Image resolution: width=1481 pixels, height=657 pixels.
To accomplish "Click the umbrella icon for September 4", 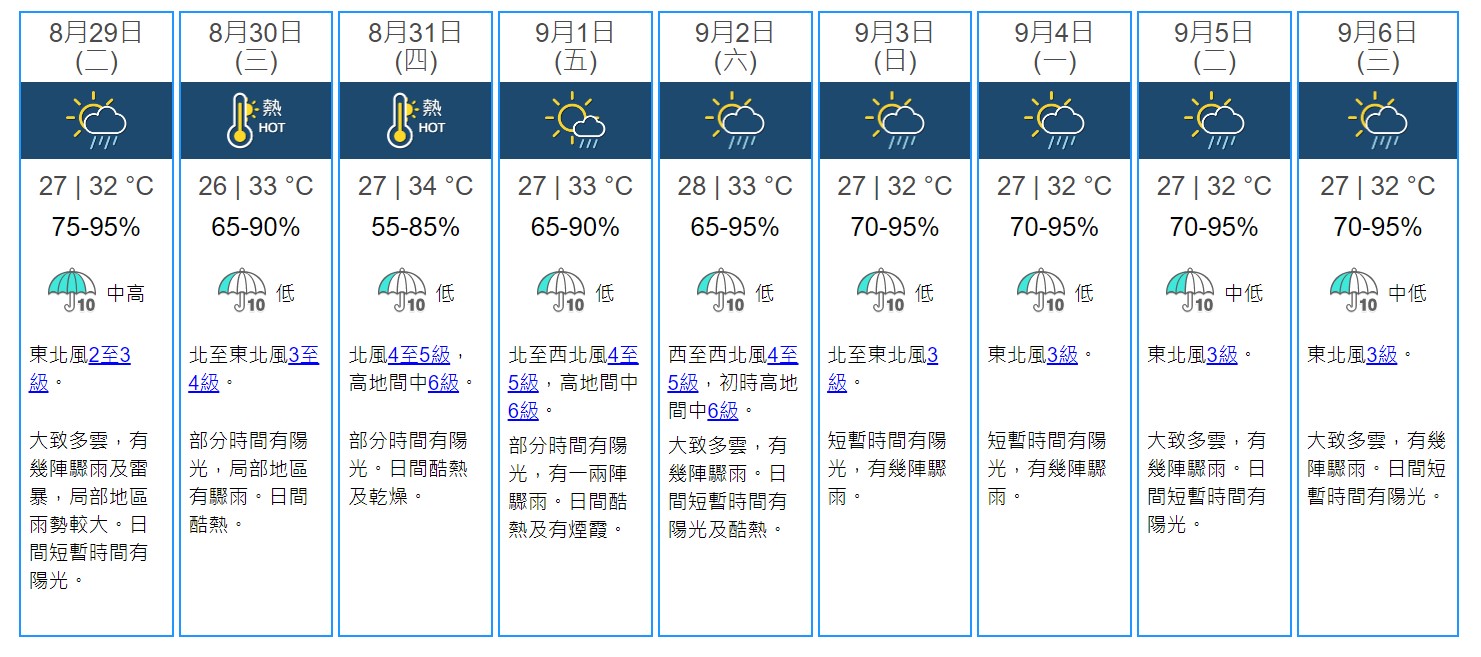I will tap(1041, 291).
